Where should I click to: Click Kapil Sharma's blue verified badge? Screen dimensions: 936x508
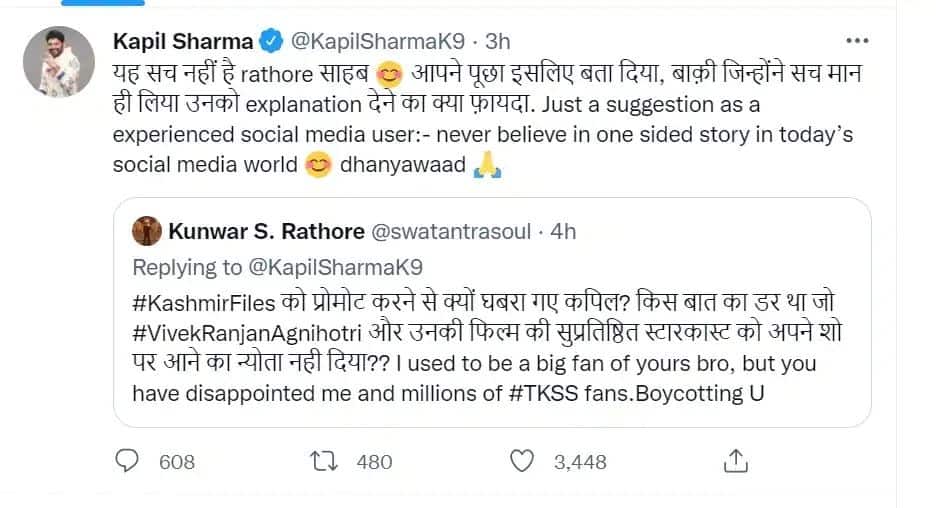(x=270, y=41)
